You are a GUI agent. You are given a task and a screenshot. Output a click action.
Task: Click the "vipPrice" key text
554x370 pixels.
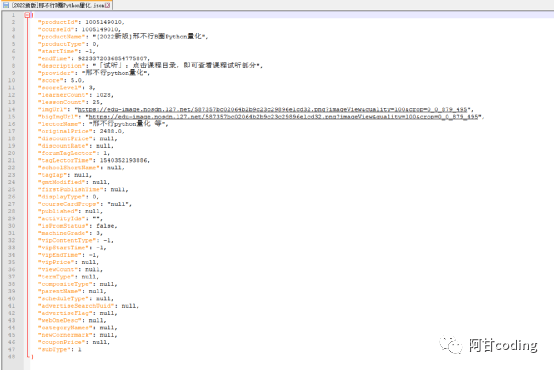pos(57,262)
